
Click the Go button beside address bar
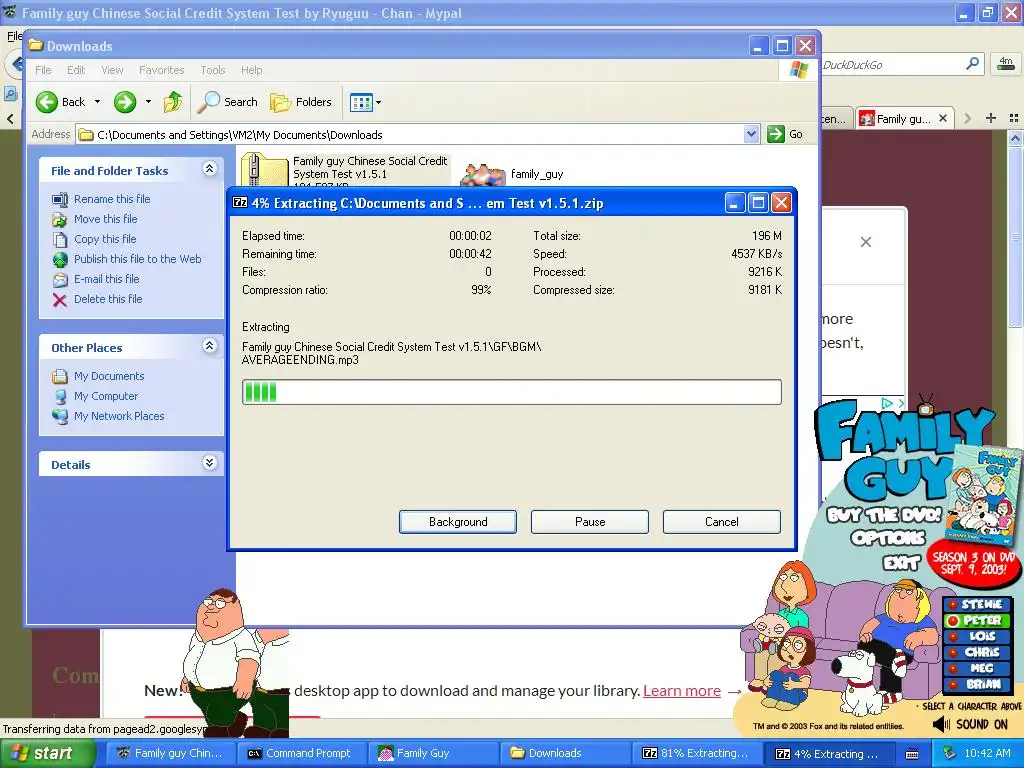tap(786, 134)
